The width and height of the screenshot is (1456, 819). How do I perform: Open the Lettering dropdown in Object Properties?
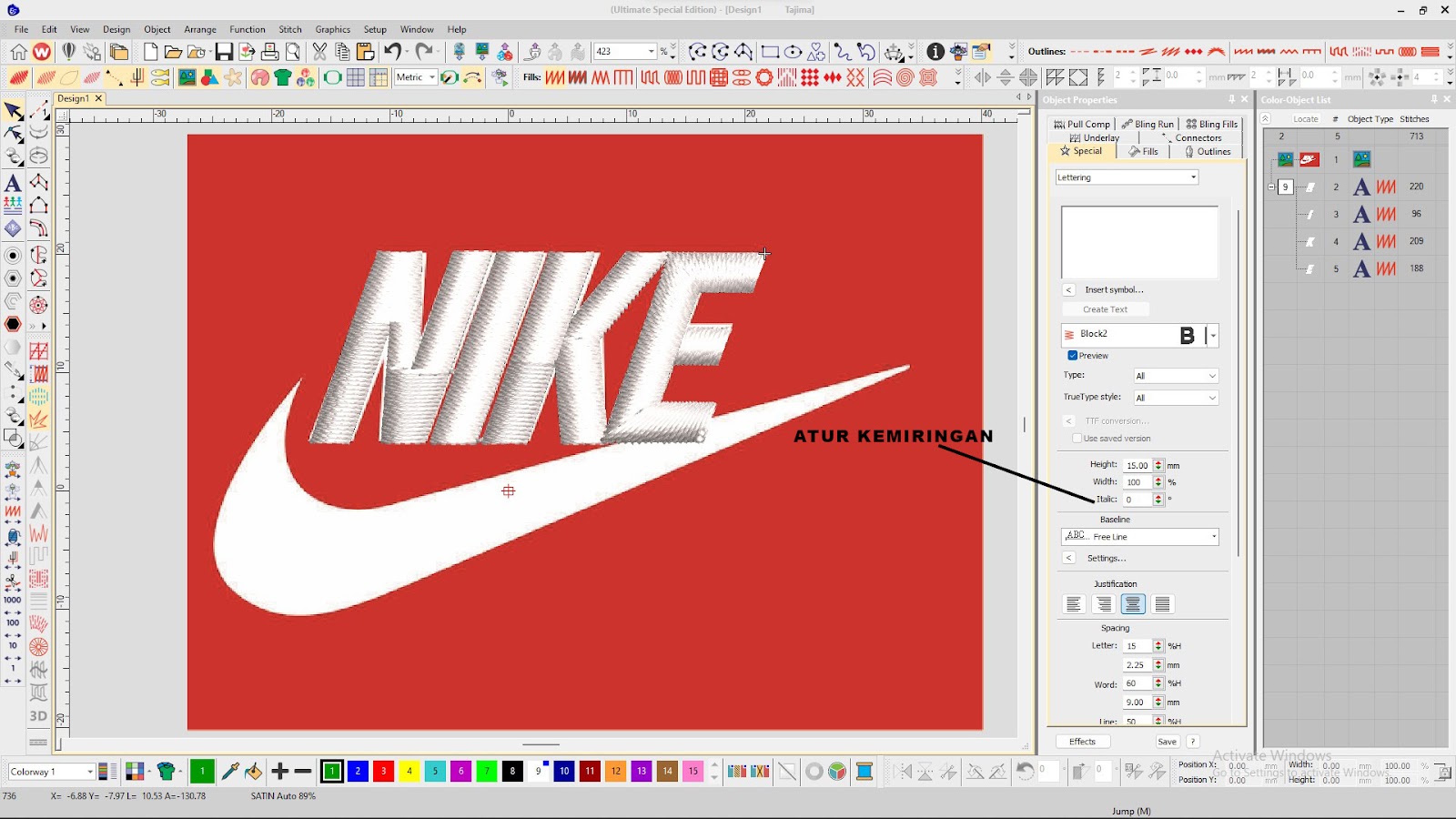(1193, 177)
